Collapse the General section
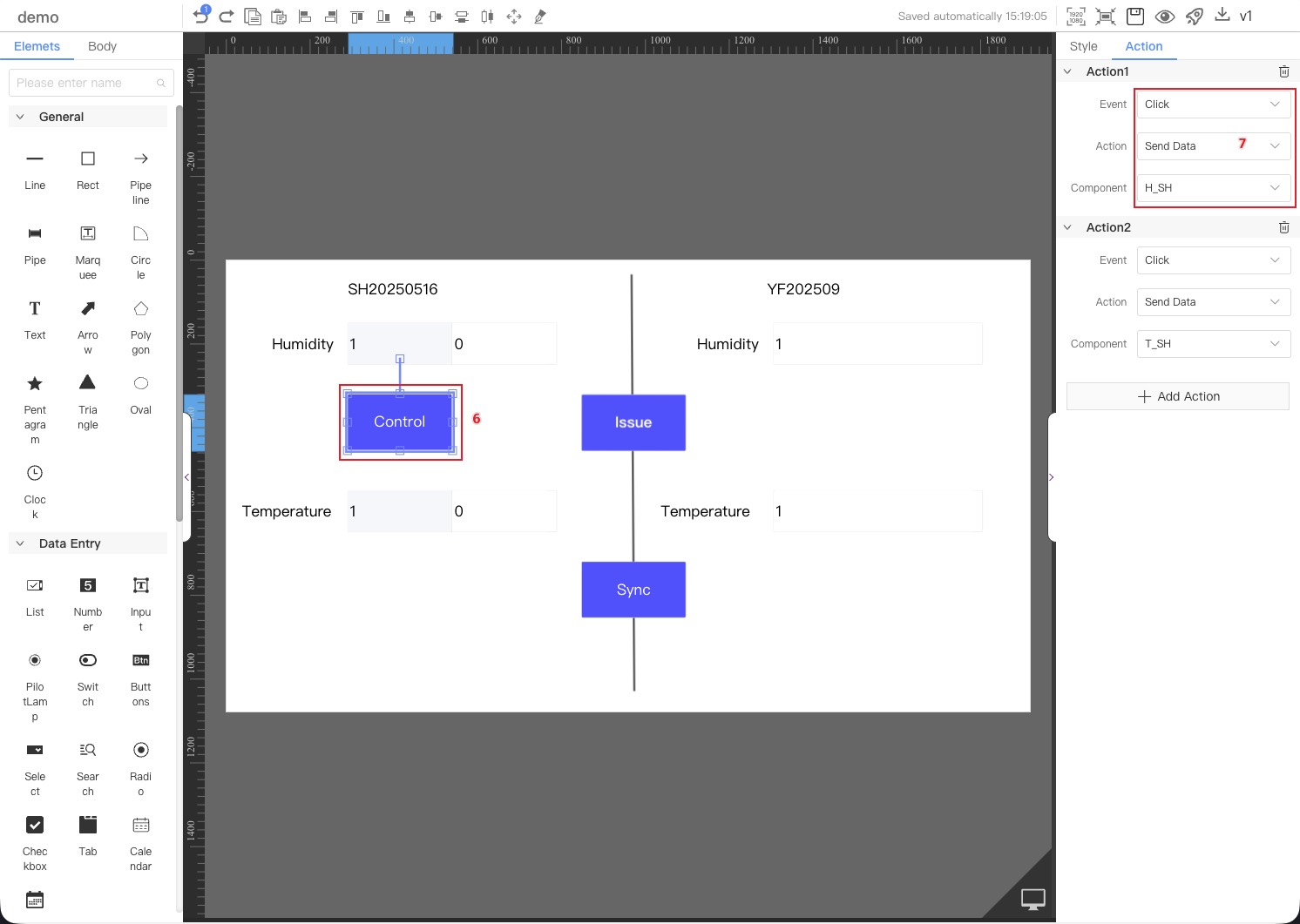Screen dimensions: 1300x924 (20, 117)
